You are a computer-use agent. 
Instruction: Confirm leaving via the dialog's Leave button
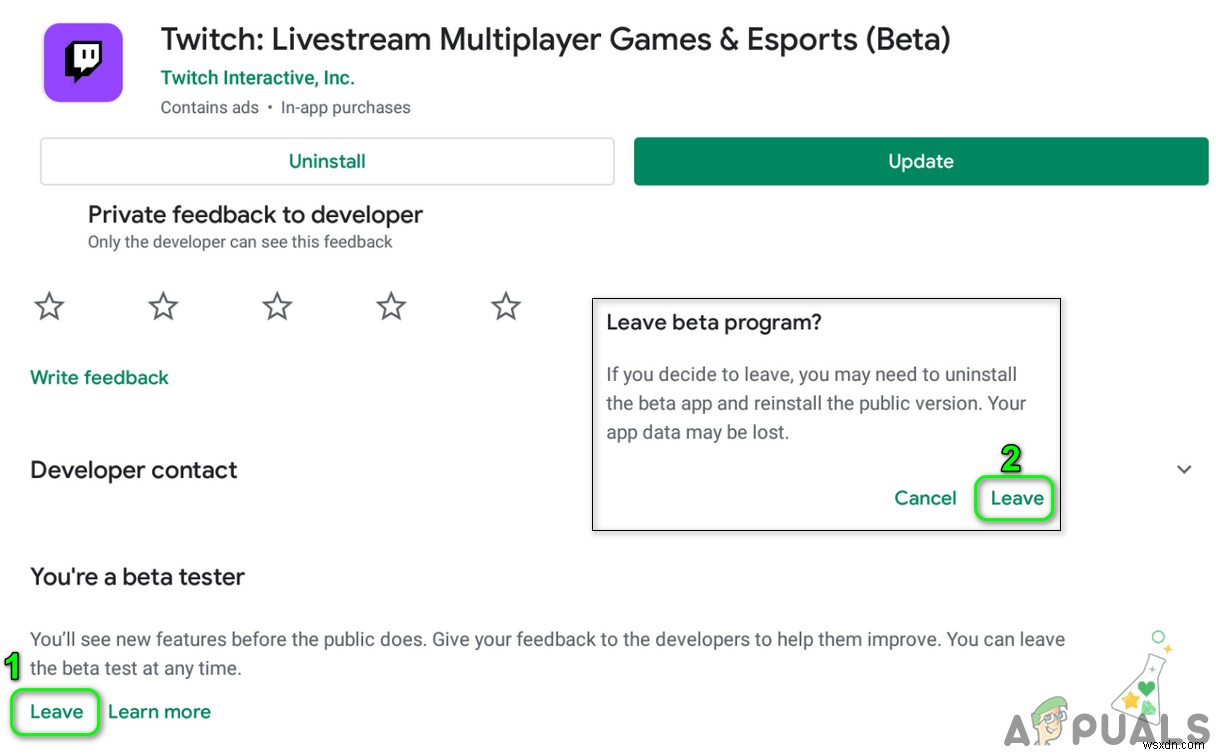pos(1014,498)
